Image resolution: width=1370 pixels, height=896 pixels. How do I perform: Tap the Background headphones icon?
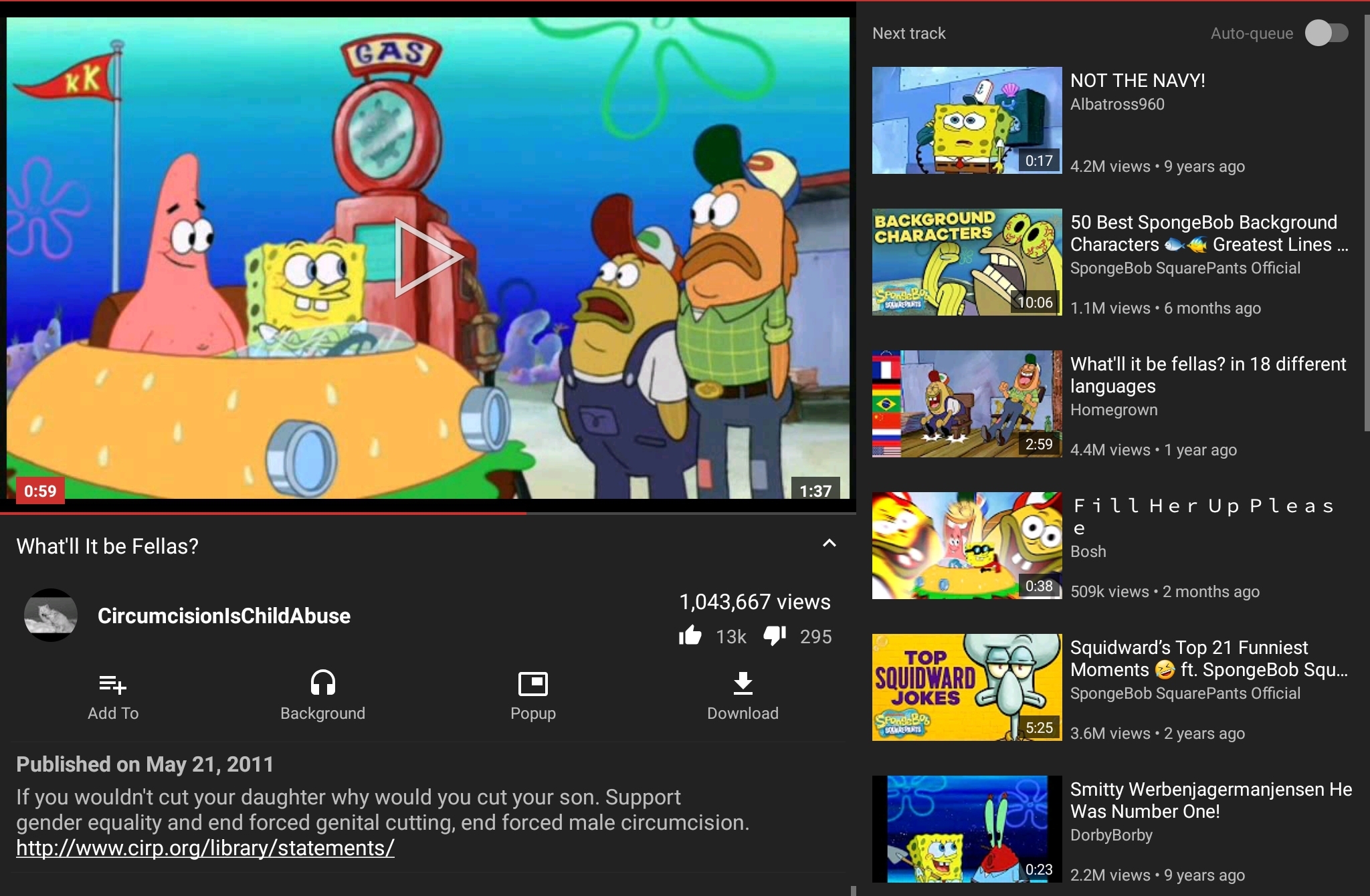pyautogui.click(x=322, y=683)
